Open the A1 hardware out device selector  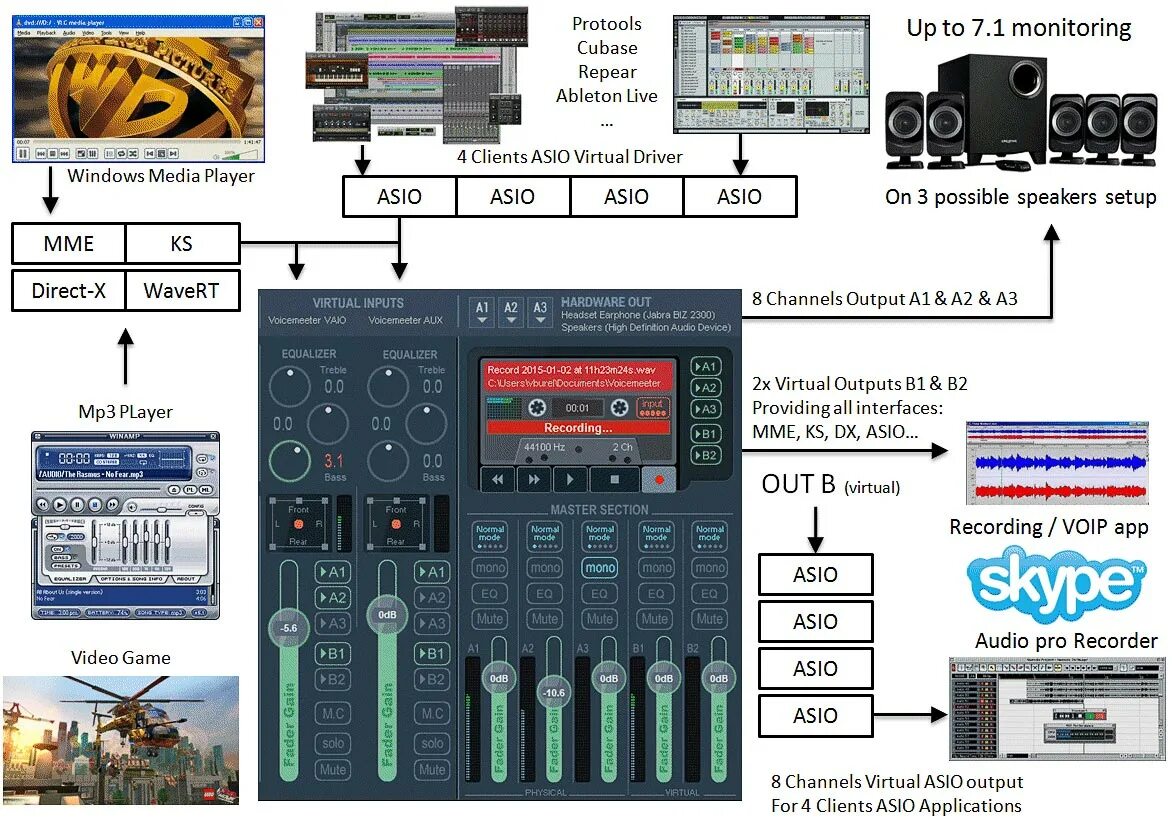coord(482,312)
